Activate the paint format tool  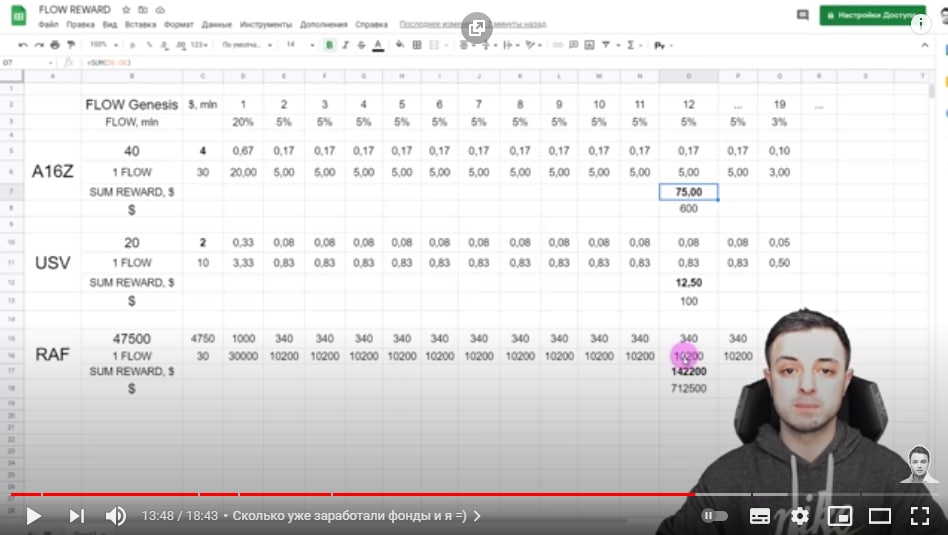(x=71, y=45)
